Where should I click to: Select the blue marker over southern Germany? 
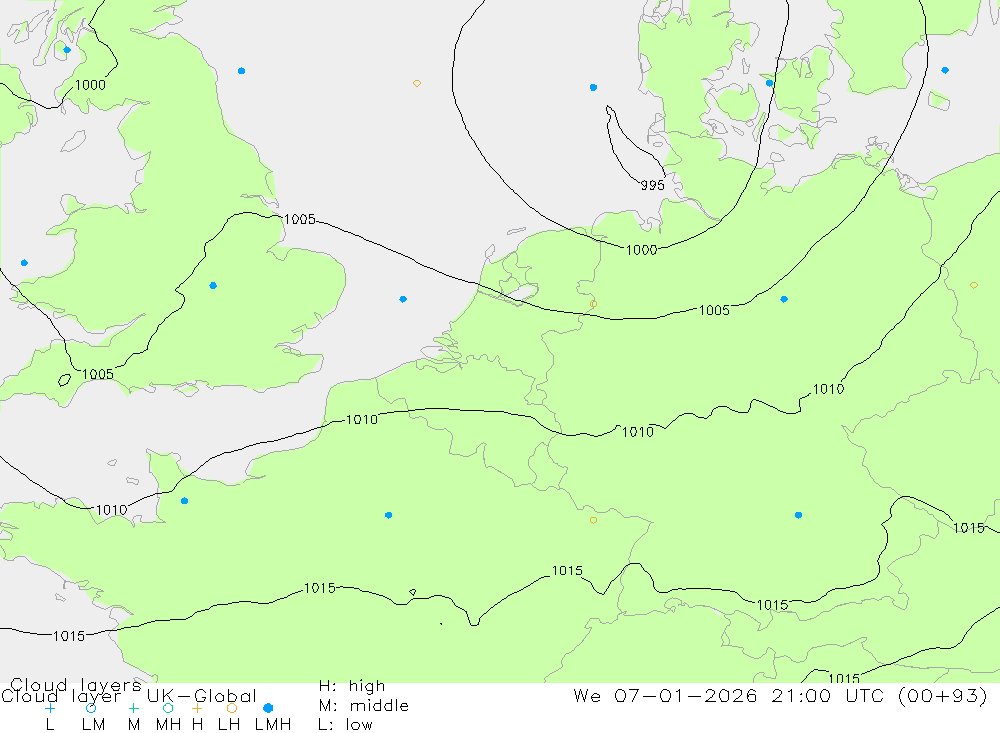pyautogui.click(x=798, y=515)
